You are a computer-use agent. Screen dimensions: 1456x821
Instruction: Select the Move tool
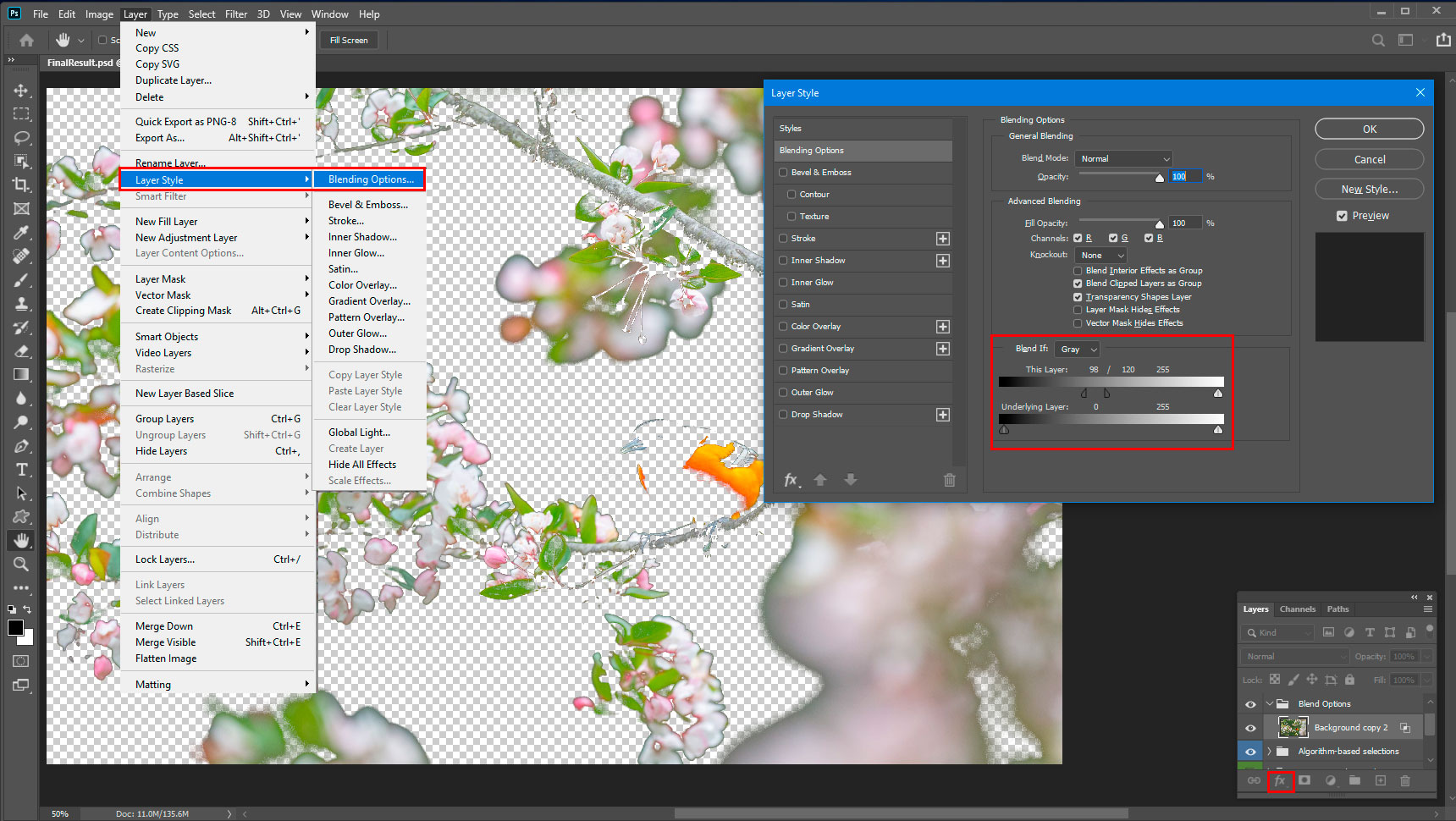pyautogui.click(x=21, y=90)
